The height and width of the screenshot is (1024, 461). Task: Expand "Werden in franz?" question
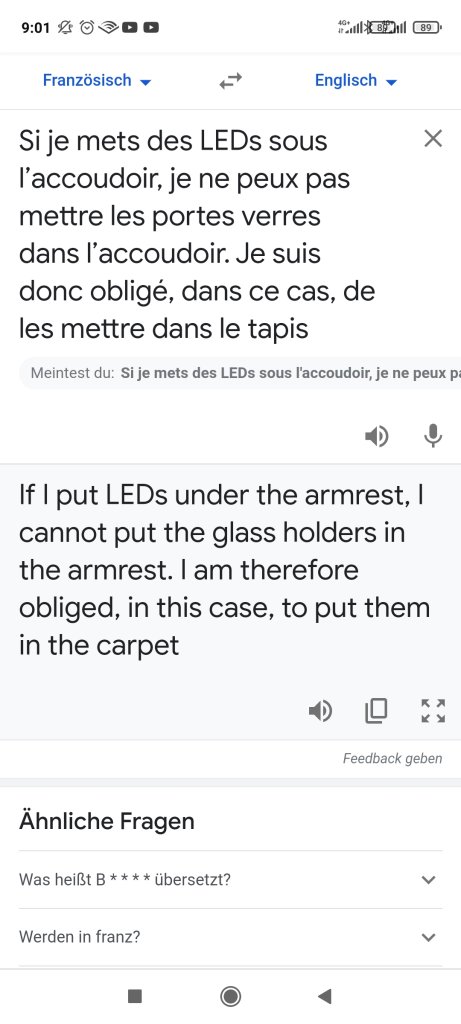(x=230, y=937)
